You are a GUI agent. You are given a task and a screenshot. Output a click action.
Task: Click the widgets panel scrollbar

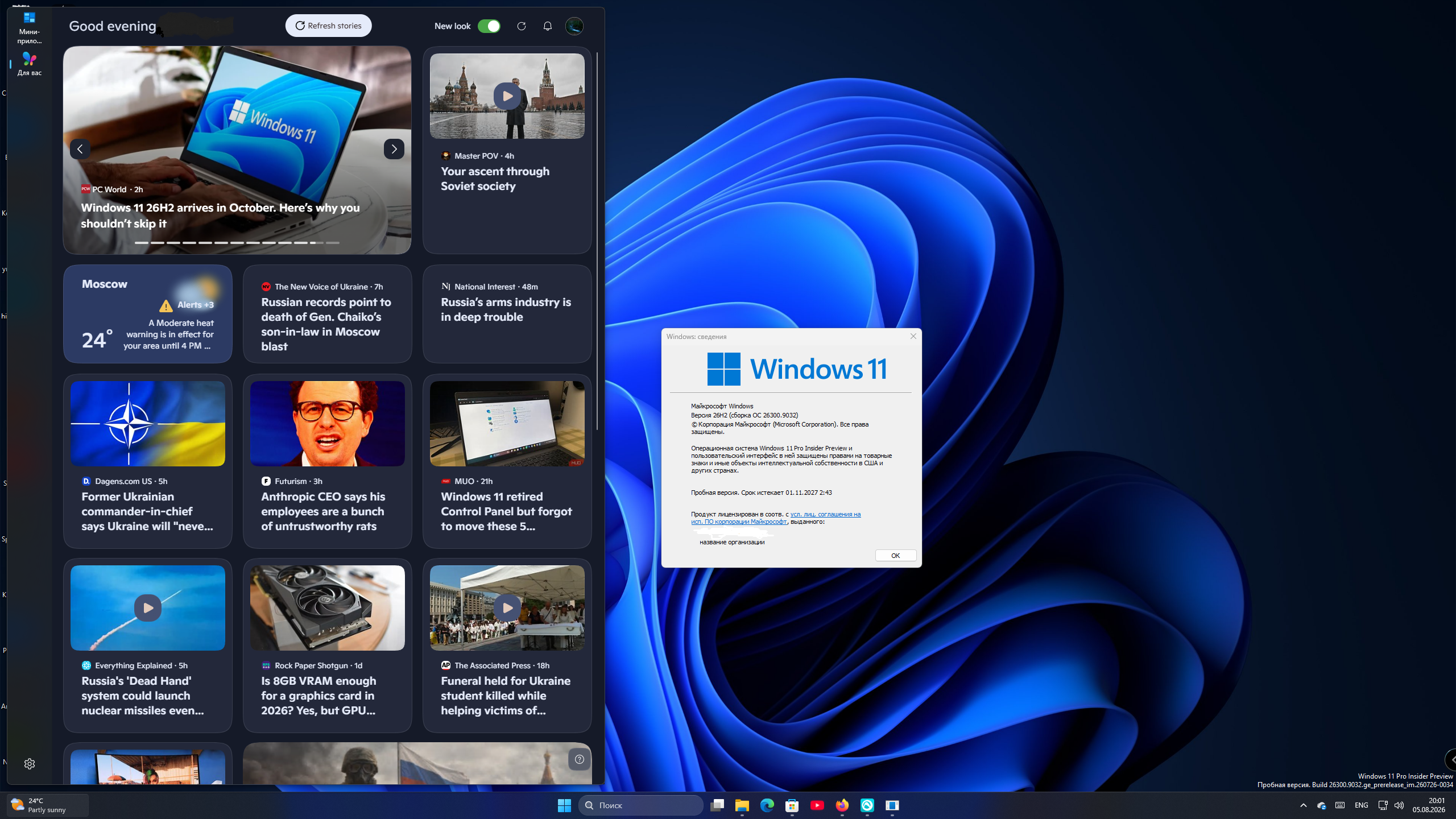[x=597, y=242]
